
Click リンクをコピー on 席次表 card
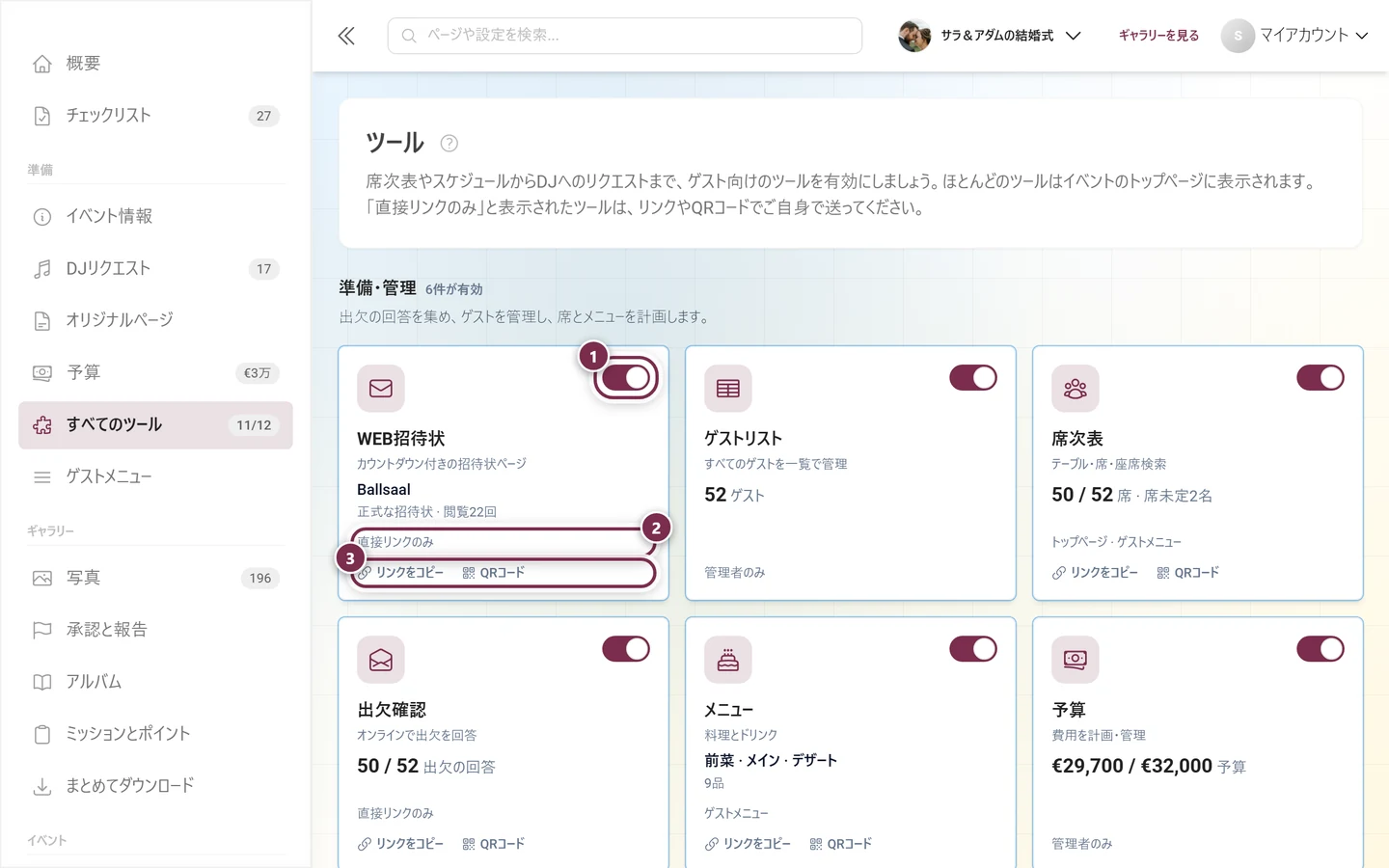tap(1096, 573)
